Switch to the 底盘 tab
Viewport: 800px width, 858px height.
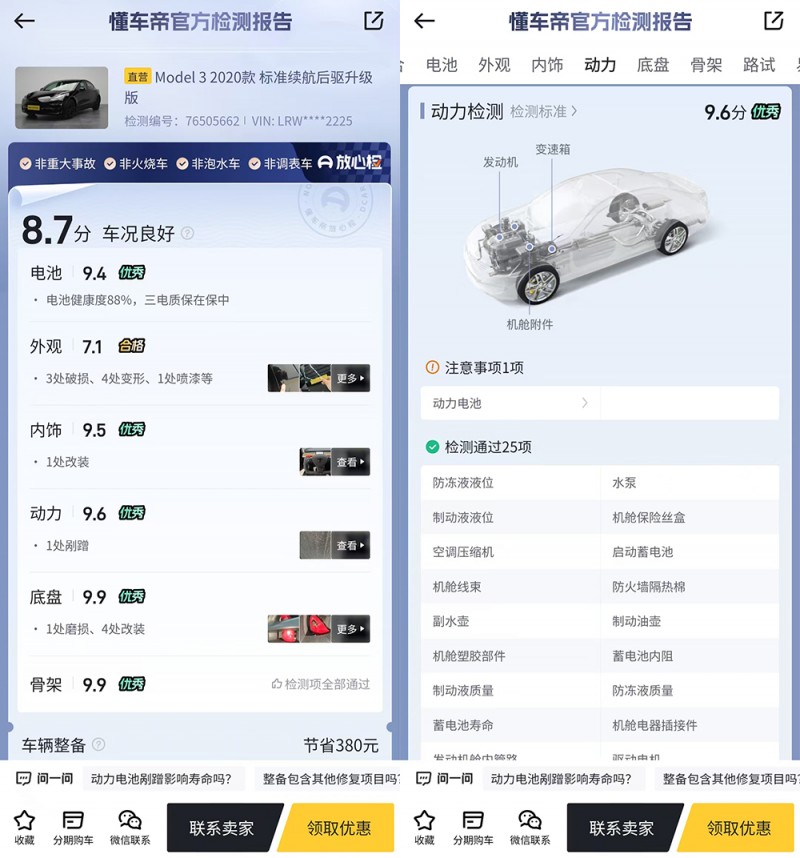[x=652, y=64]
